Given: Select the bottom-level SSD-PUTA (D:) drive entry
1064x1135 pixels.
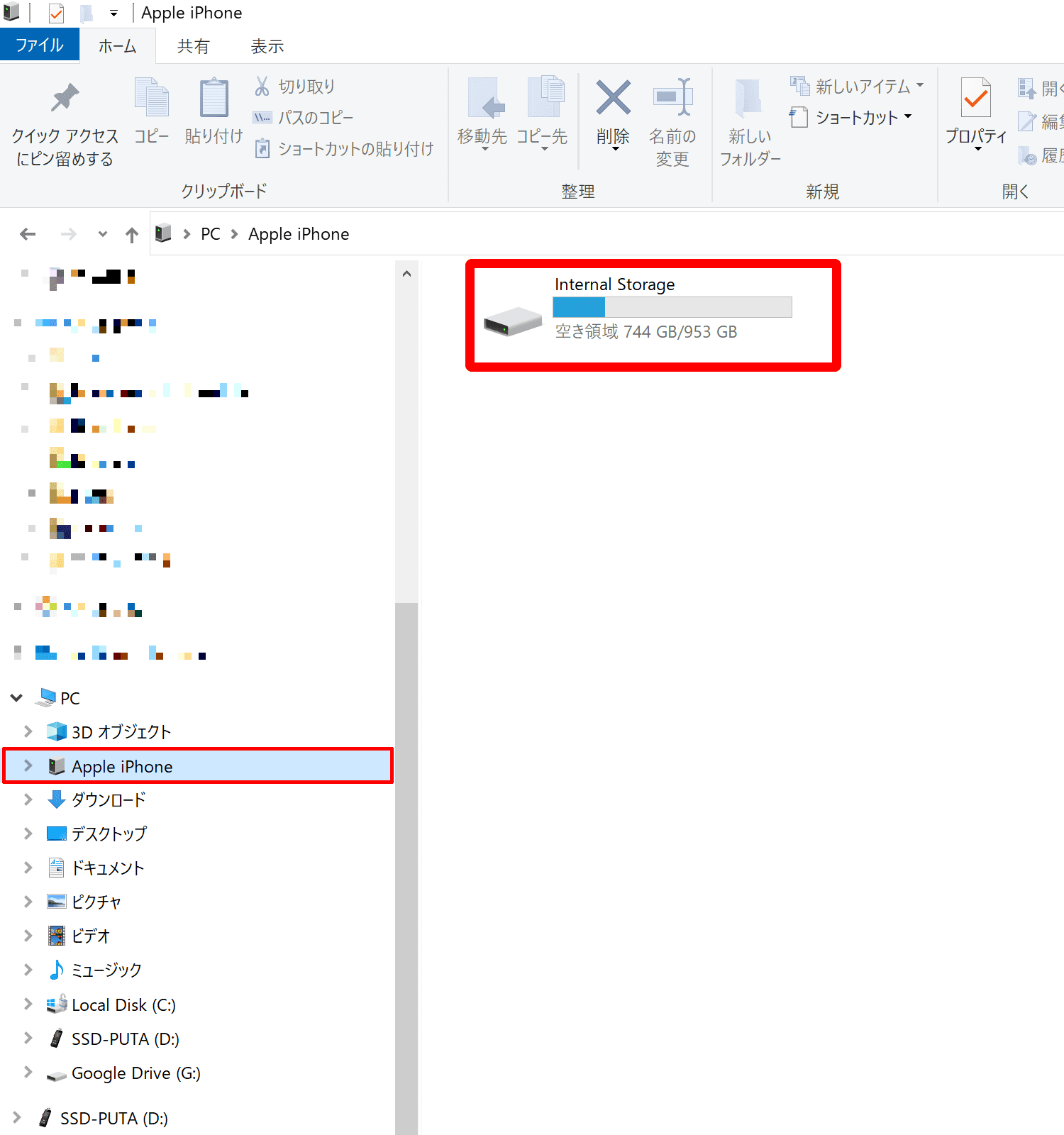Looking at the screenshot, I should click(114, 1119).
